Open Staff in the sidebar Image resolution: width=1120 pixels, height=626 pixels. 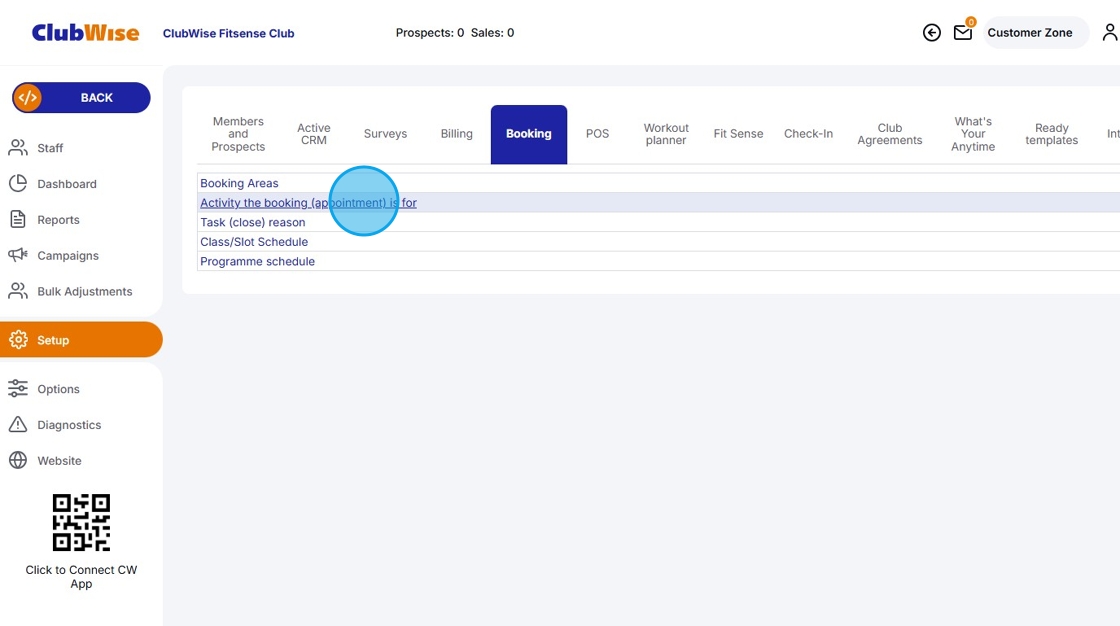pyautogui.click(x=50, y=148)
